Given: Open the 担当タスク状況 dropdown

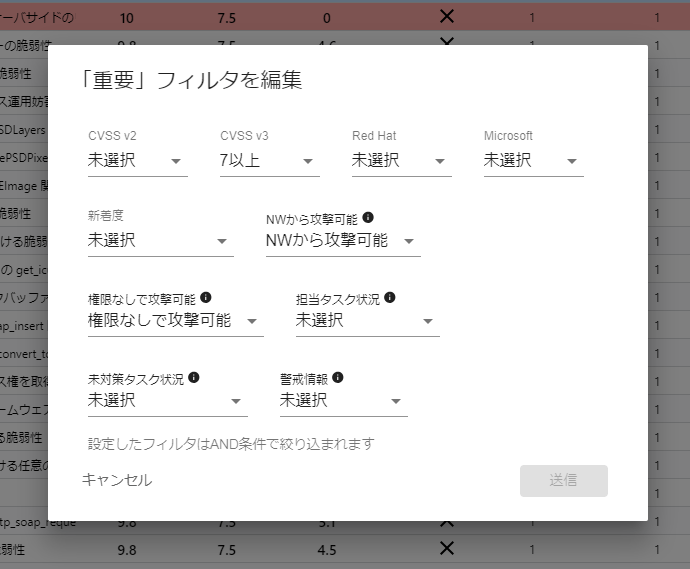Looking at the screenshot, I should 367,321.
